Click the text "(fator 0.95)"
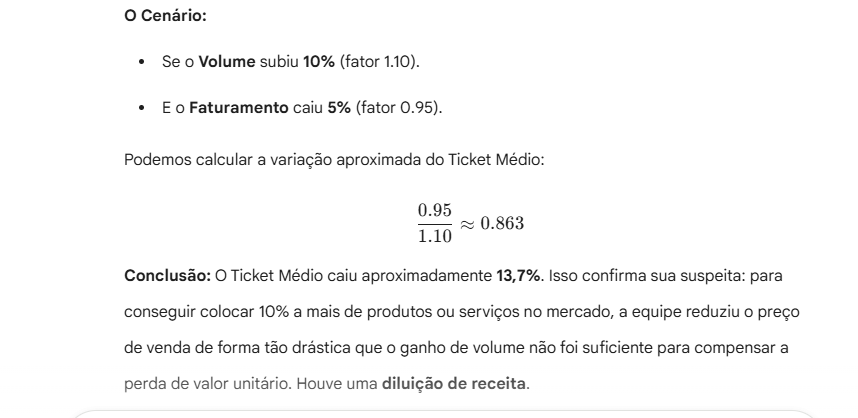This screenshot has width=858, height=418. click(397, 108)
